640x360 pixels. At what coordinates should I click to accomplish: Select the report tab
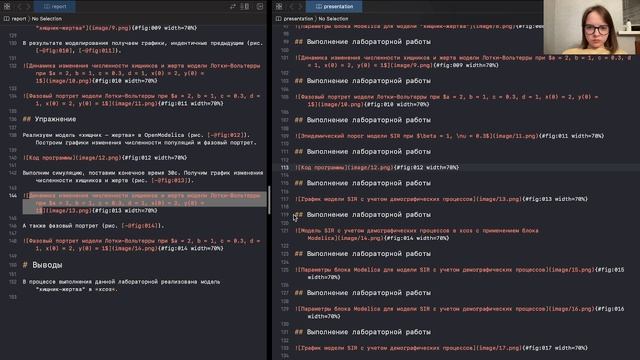coord(55,6)
